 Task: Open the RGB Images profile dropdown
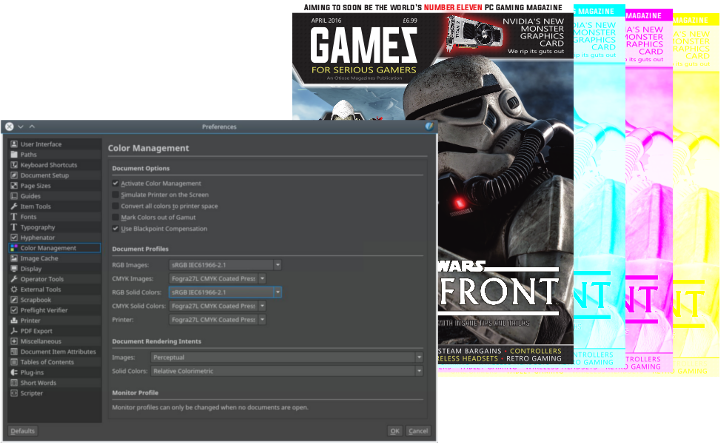point(225,264)
